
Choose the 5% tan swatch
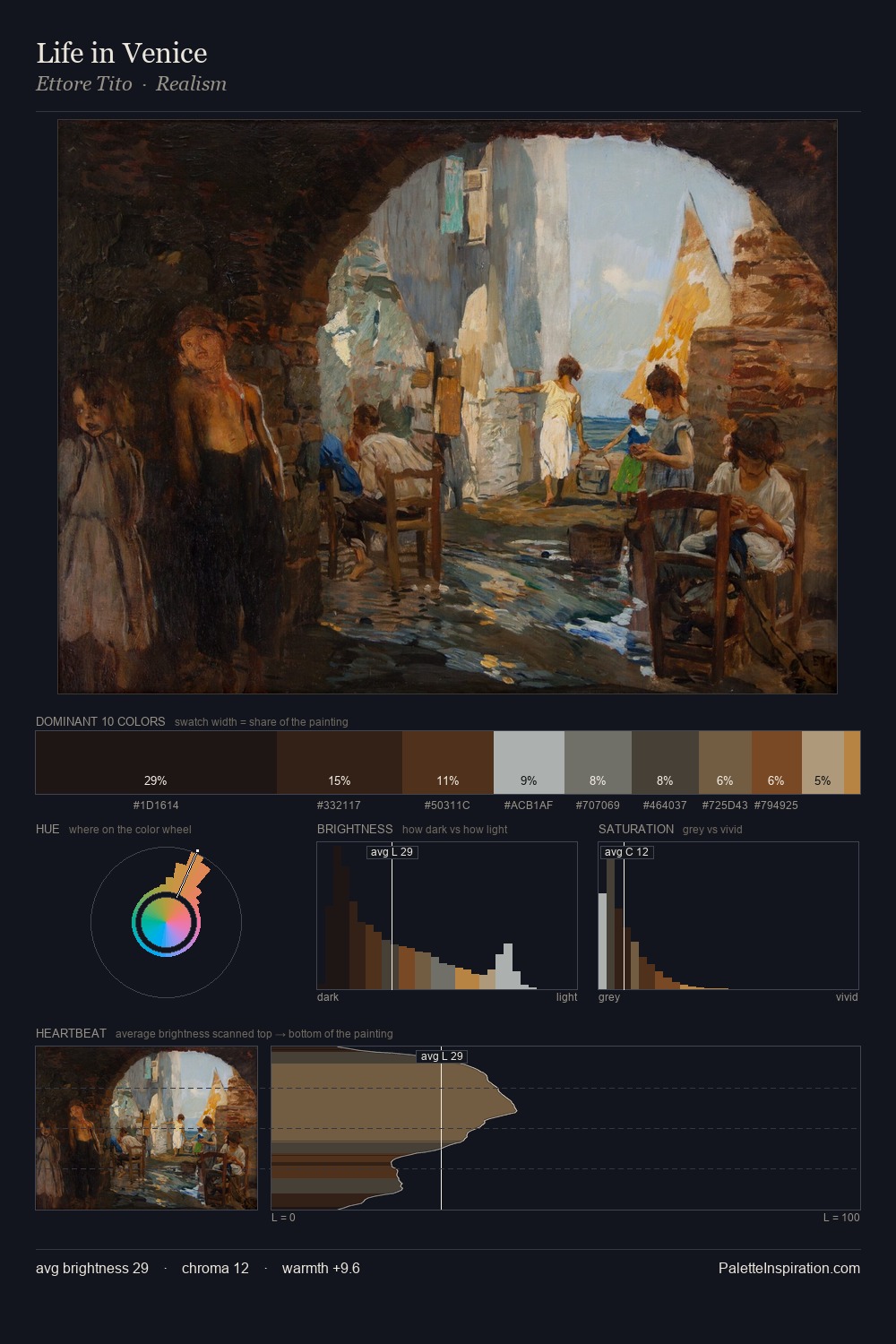point(823,762)
